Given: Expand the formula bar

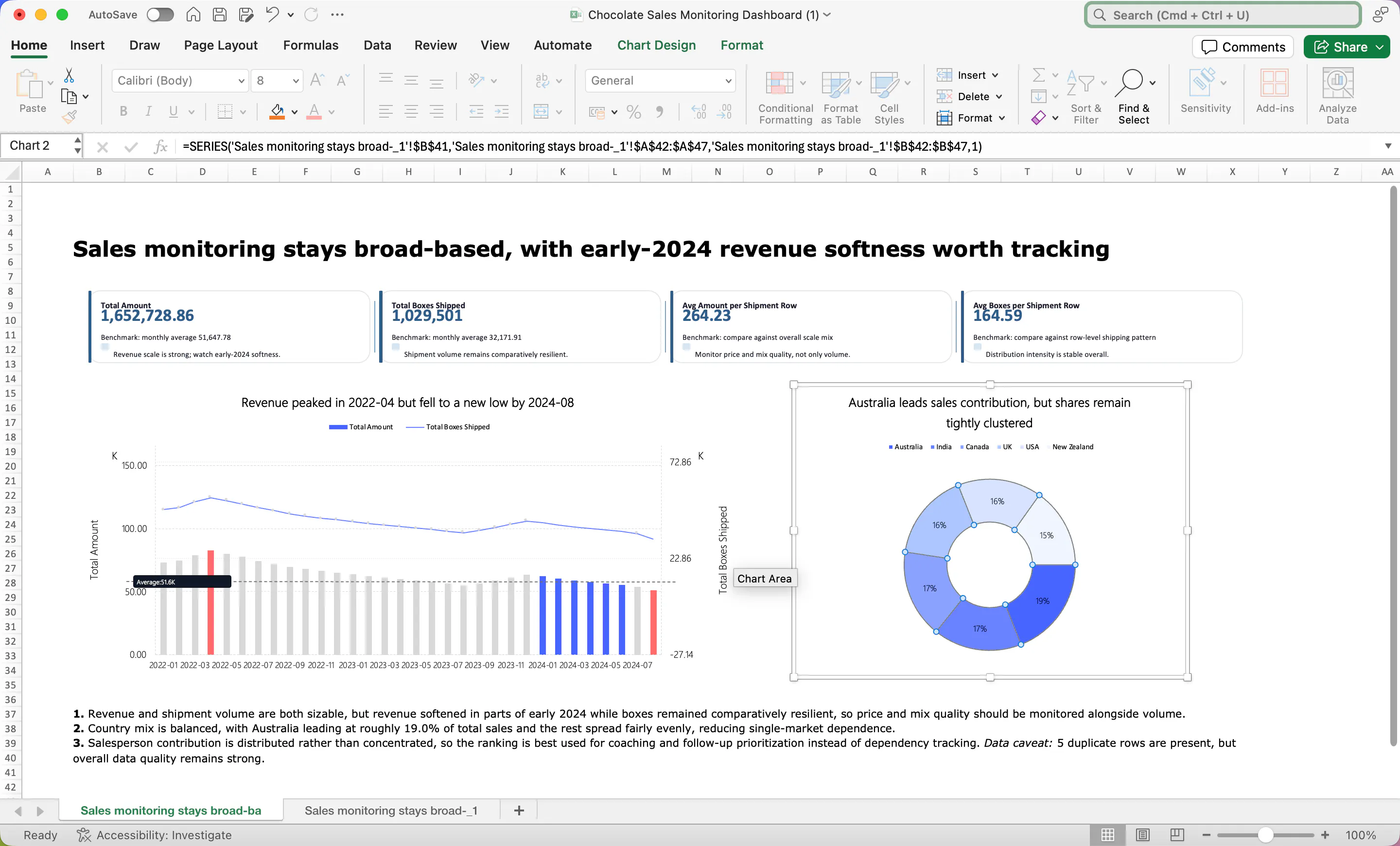Looking at the screenshot, I should click(x=1388, y=146).
